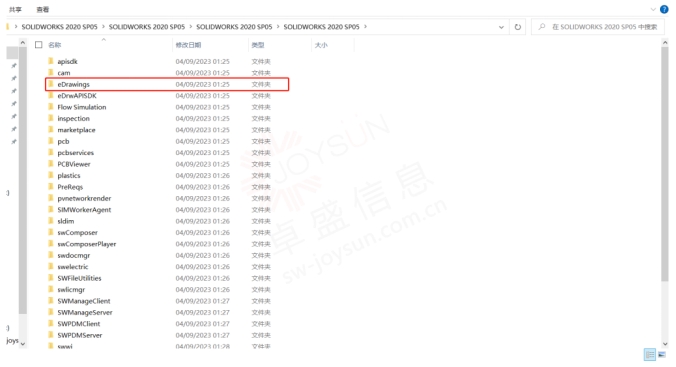The image size is (676, 367).
Task: Open the 共享 ribbon tab
Action: [x=16, y=9]
